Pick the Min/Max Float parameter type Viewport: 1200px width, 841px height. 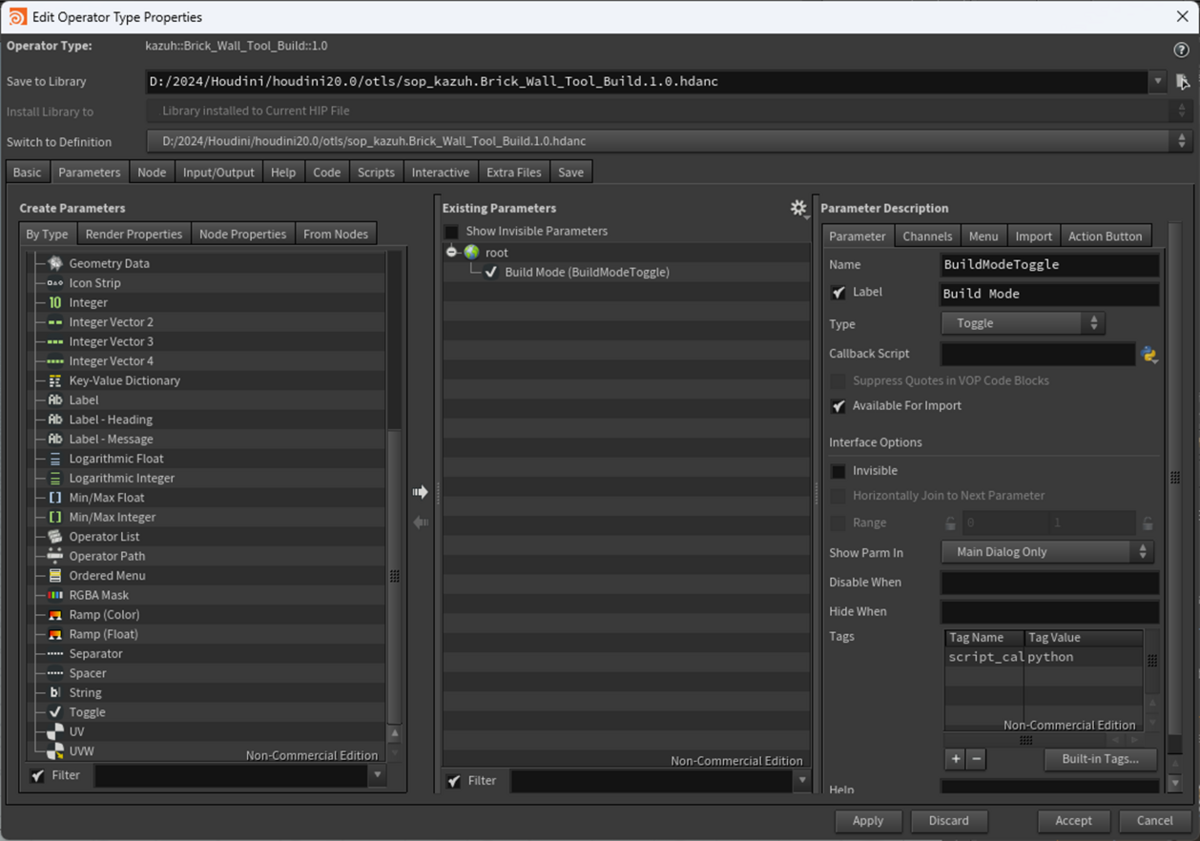pos(106,498)
